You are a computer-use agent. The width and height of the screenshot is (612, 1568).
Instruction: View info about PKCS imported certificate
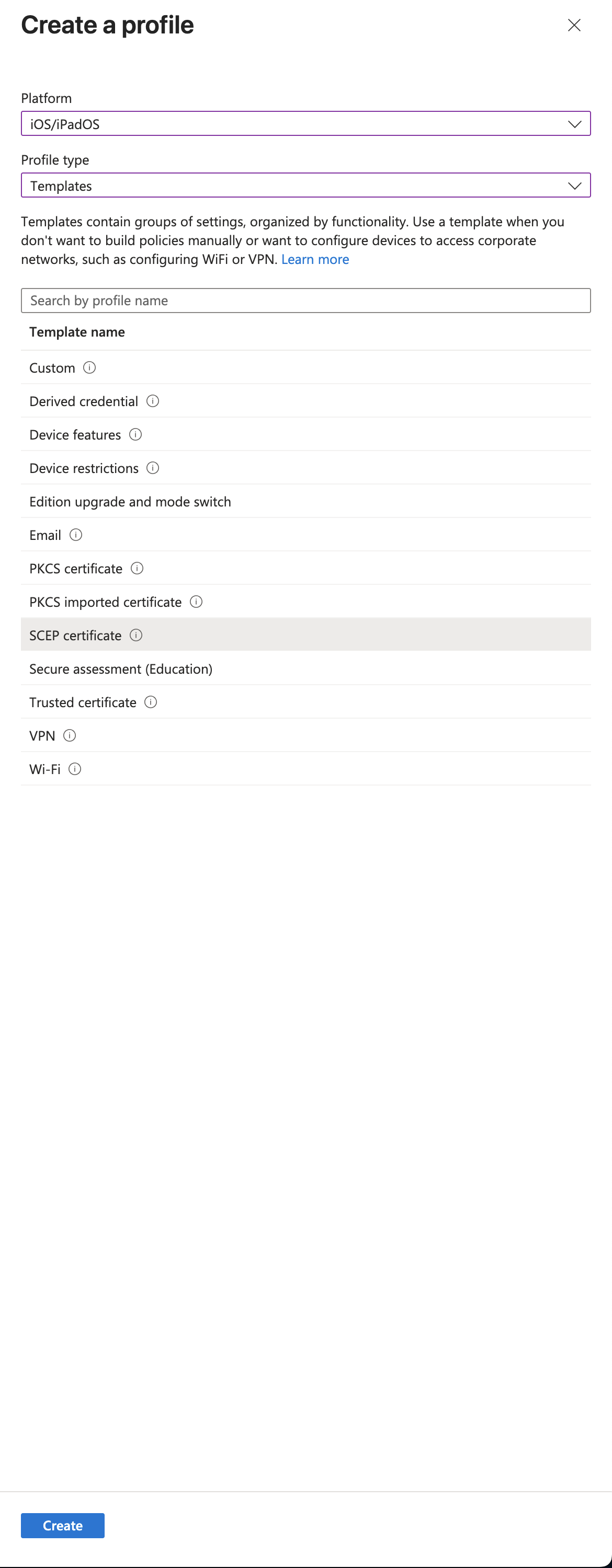196,602
